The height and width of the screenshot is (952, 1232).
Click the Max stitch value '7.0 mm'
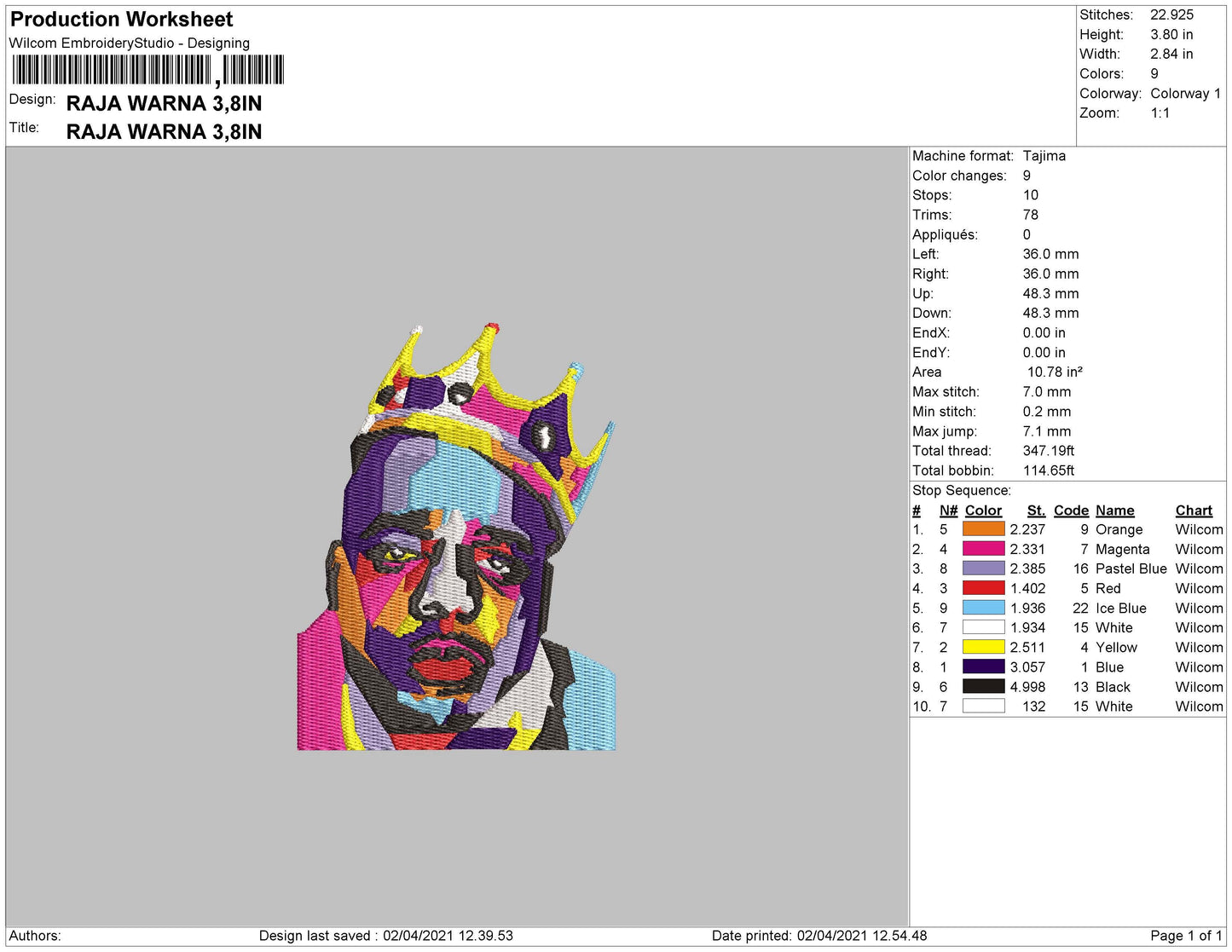click(x=1047, y=391)
